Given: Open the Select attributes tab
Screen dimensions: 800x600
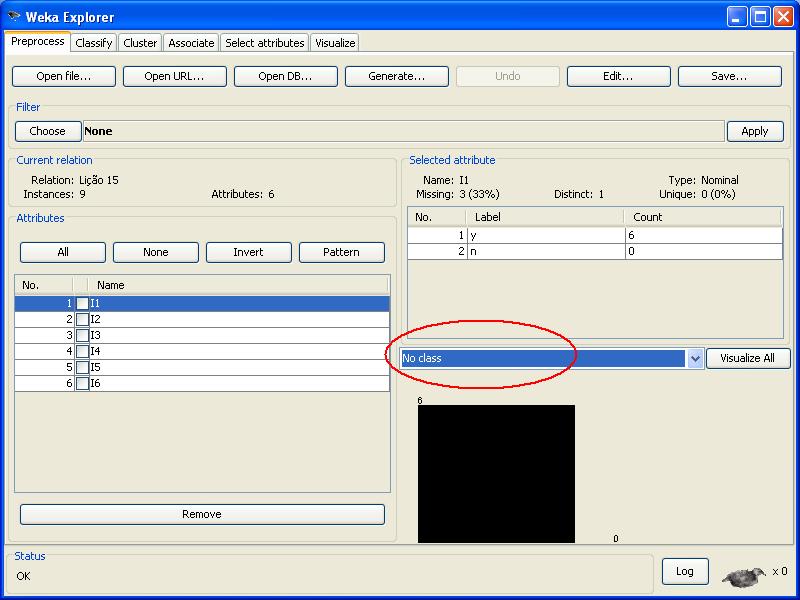Looking at the screenshot, I should (x=264, y=43).
